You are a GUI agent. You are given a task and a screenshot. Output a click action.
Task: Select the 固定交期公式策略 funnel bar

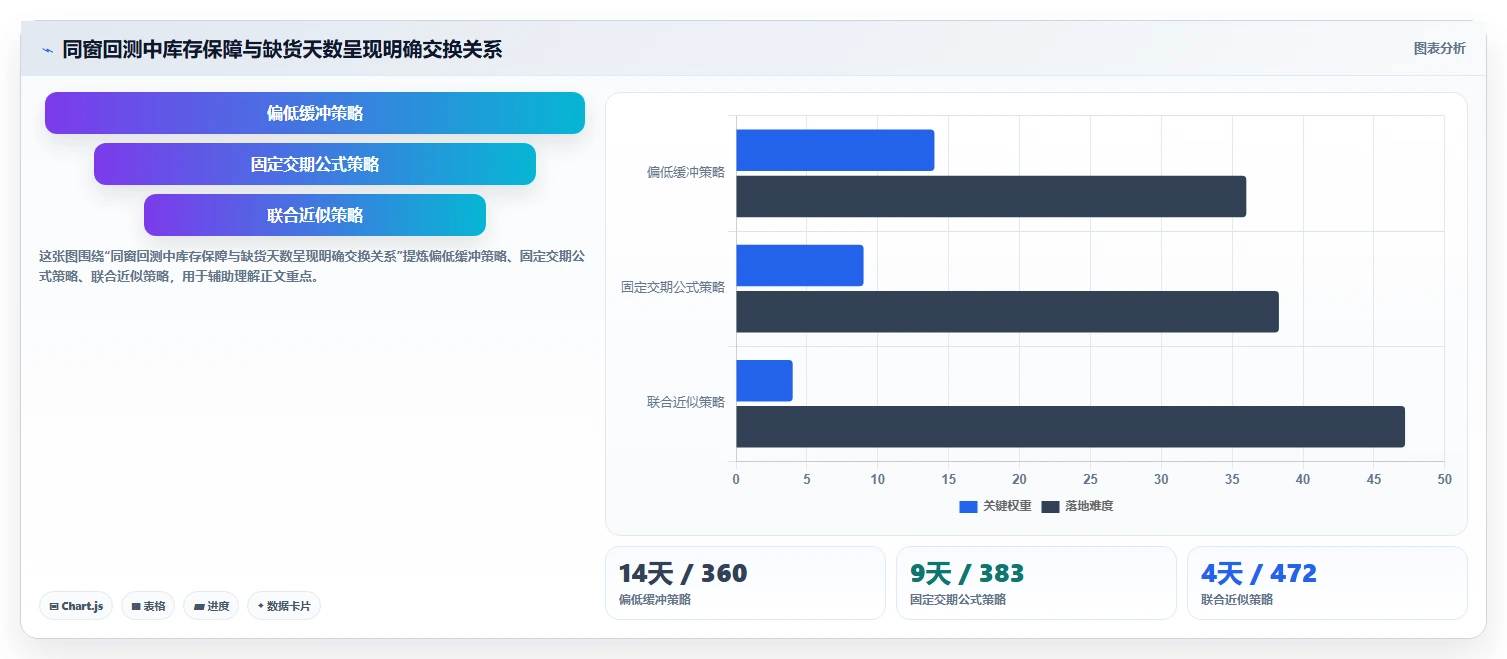(315, 164)
